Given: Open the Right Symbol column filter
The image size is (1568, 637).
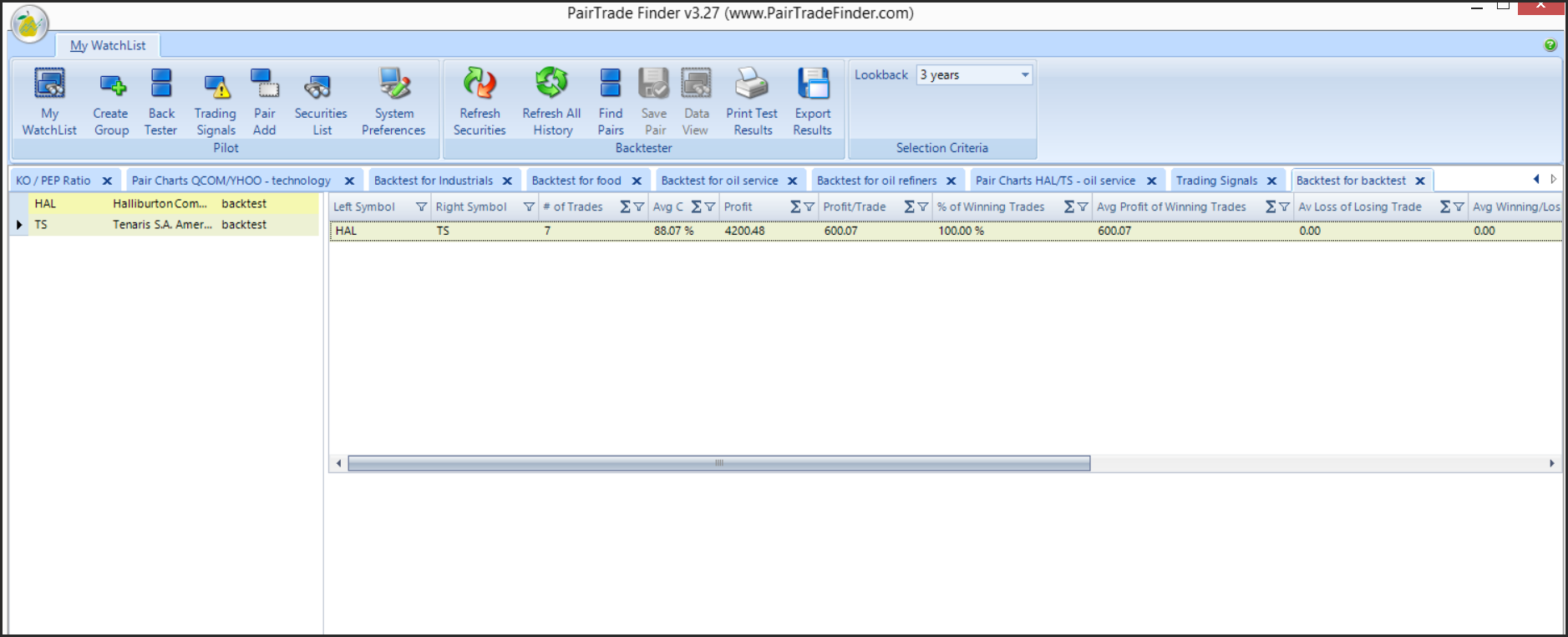Looking at the screenshot, I should point(529,207).
